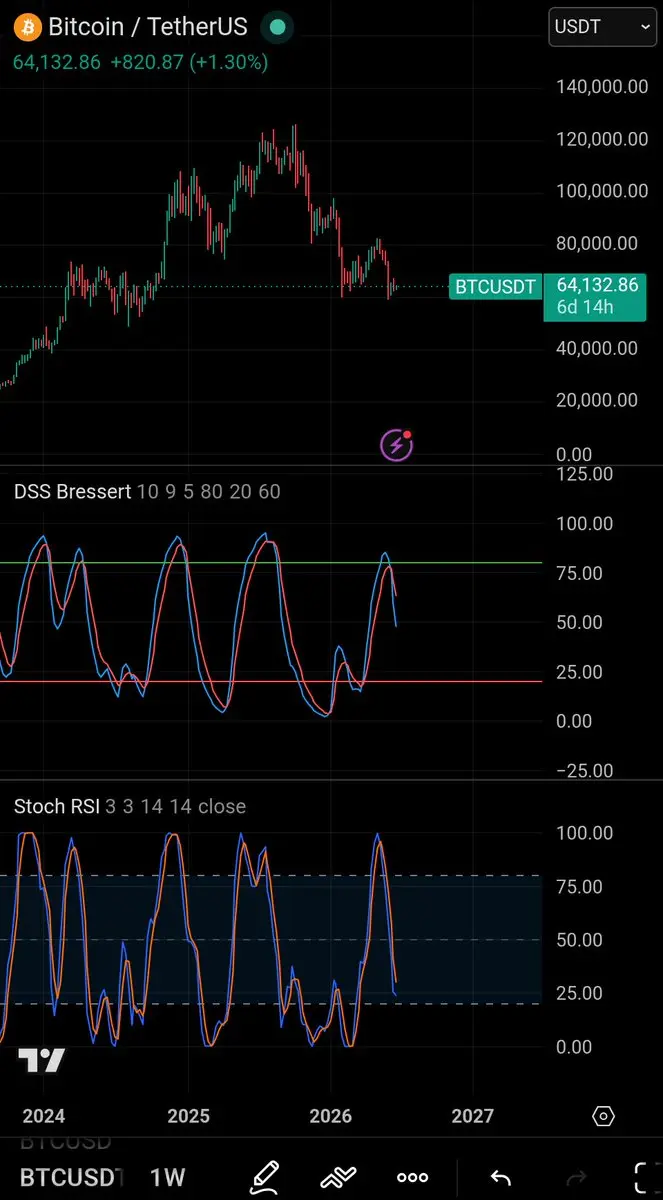This screenshot has height=1200, width=663.
Task: Click the TradingView logo
Action: [42, 1061]
